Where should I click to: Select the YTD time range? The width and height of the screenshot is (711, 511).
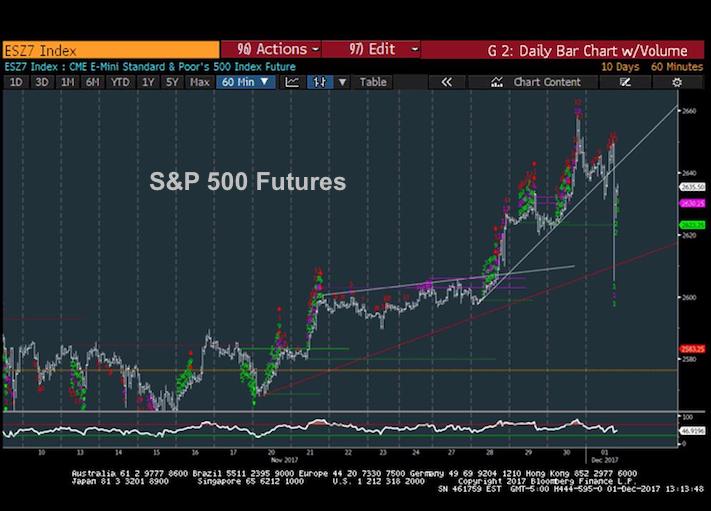[120, 82]
